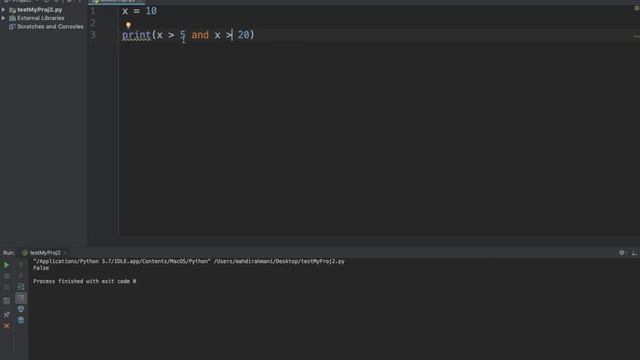640x360 pixels.
Task: Click the print function in line 3
Action: tap(136, 35)
